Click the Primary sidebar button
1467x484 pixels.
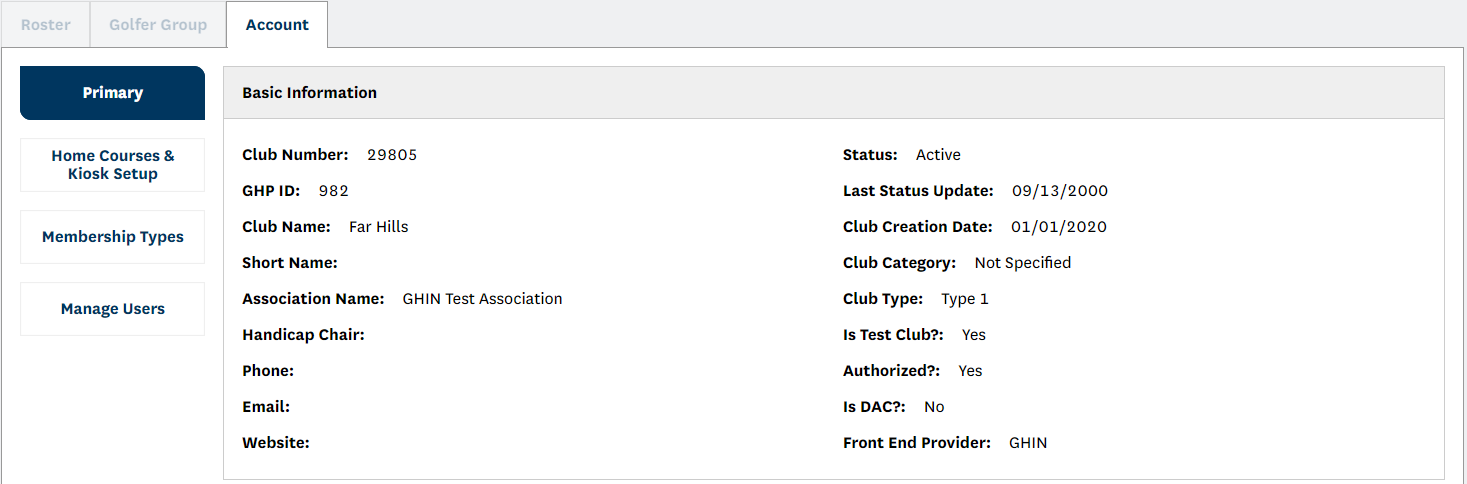coord(112,93)
